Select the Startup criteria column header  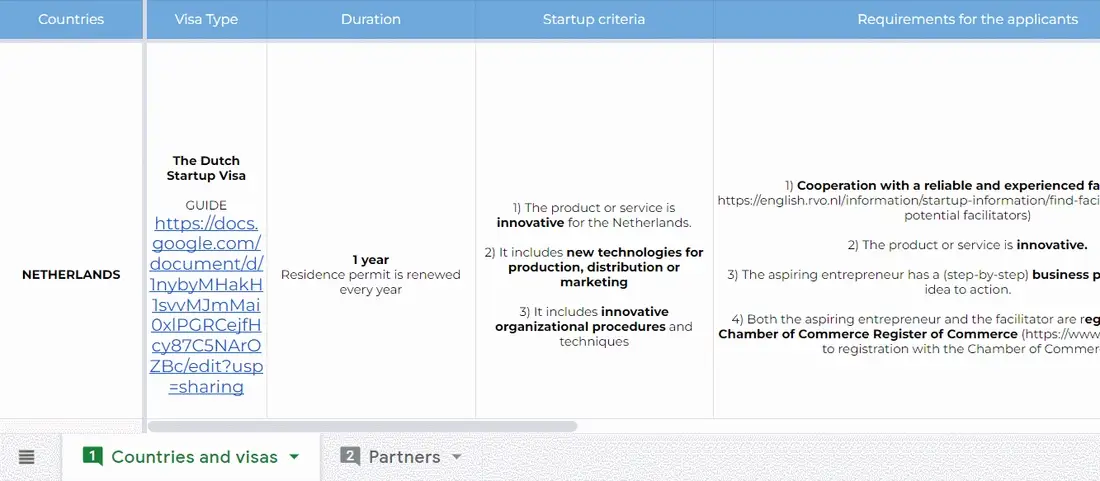pos(593,20)
